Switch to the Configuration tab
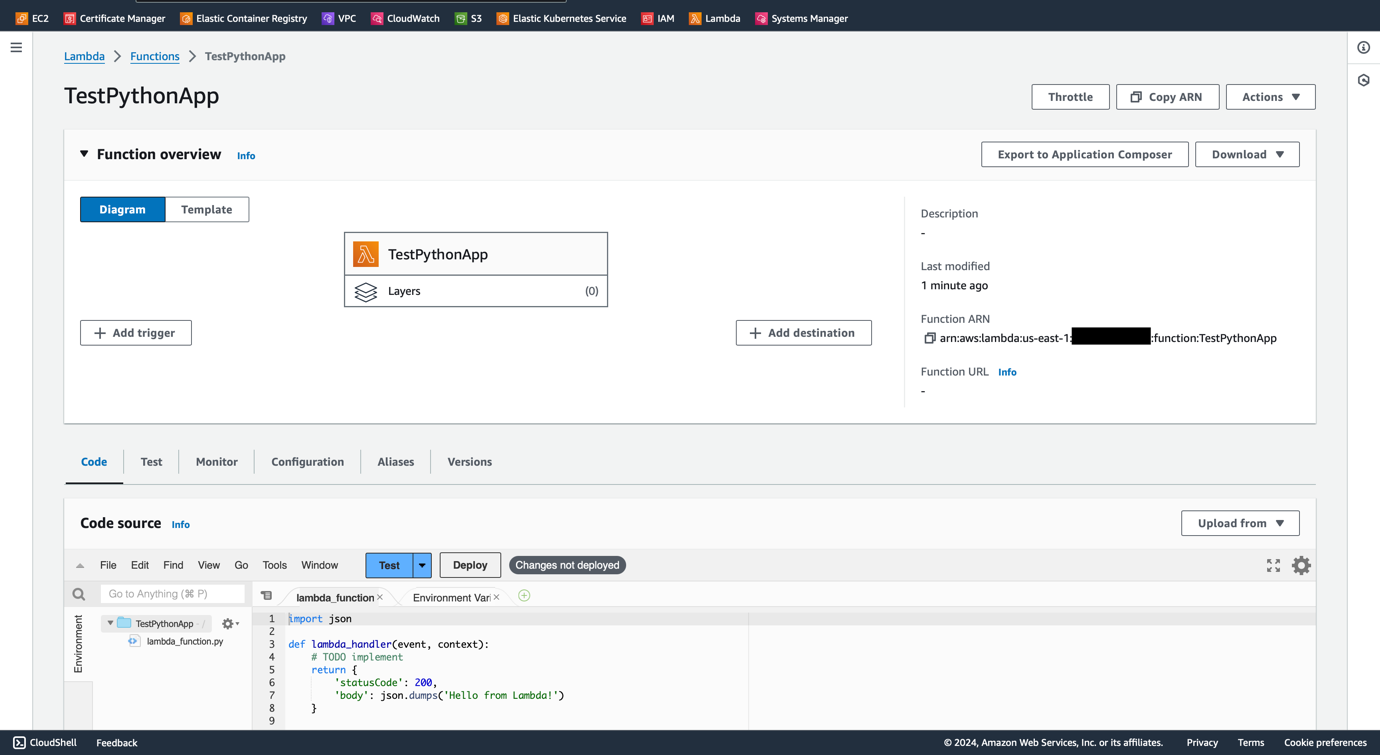 tap(307, 462)
